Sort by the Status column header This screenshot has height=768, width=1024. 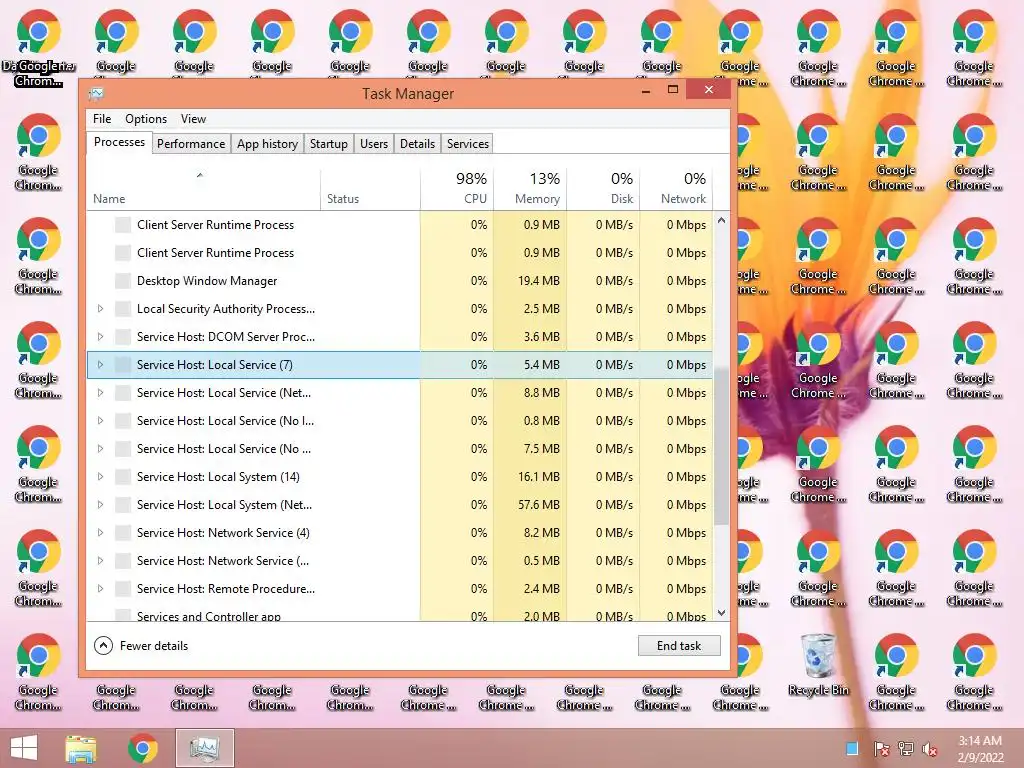[x=370, y=189]
